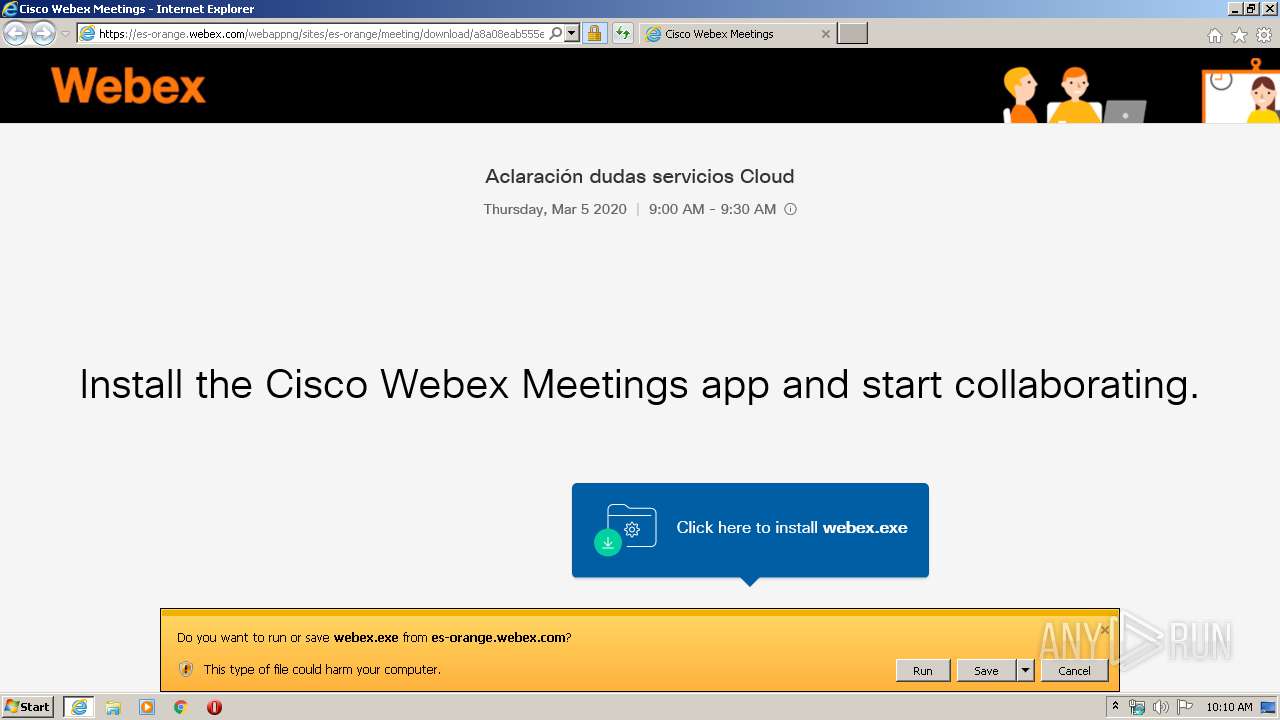This screenshot has width=1280, height=720.
Task: Open the recent pages dropdown beside Forward
Action: pos(65,34)
